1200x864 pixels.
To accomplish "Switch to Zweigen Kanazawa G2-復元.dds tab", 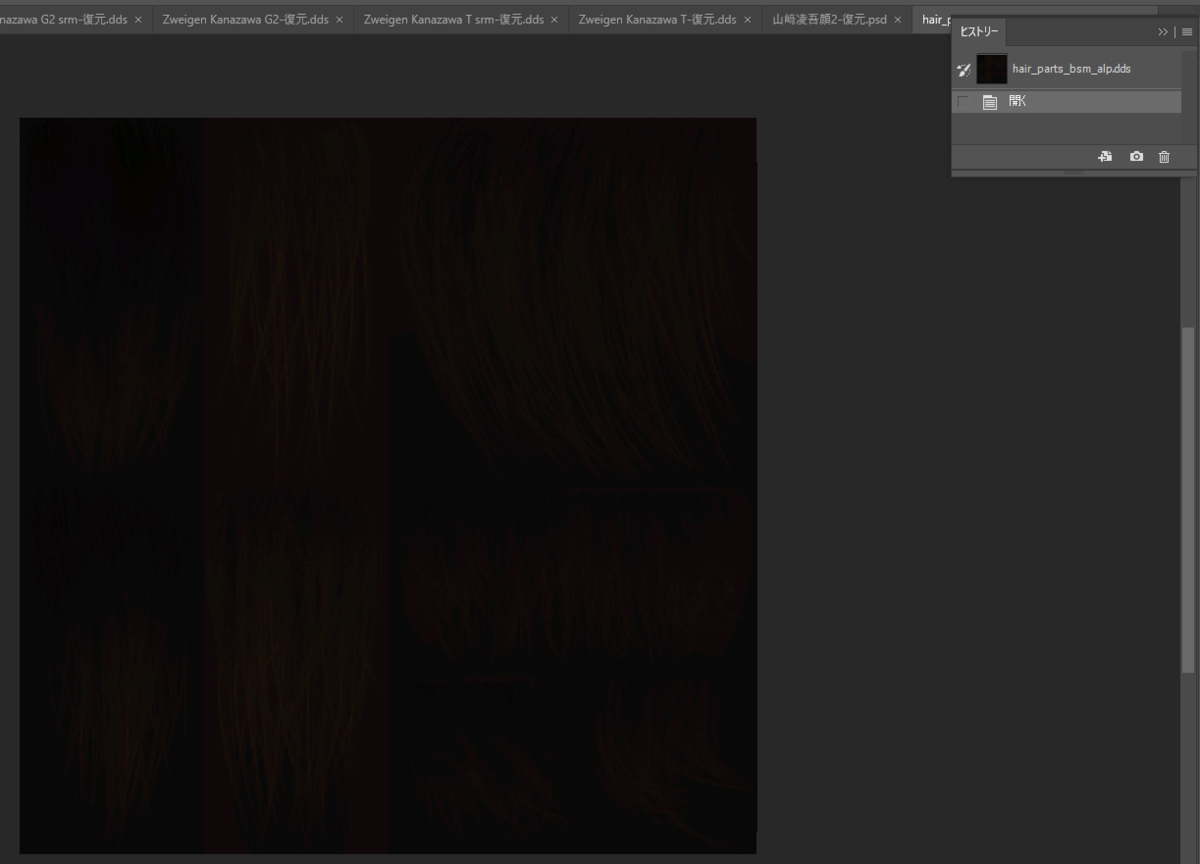I will coord(245,19).
